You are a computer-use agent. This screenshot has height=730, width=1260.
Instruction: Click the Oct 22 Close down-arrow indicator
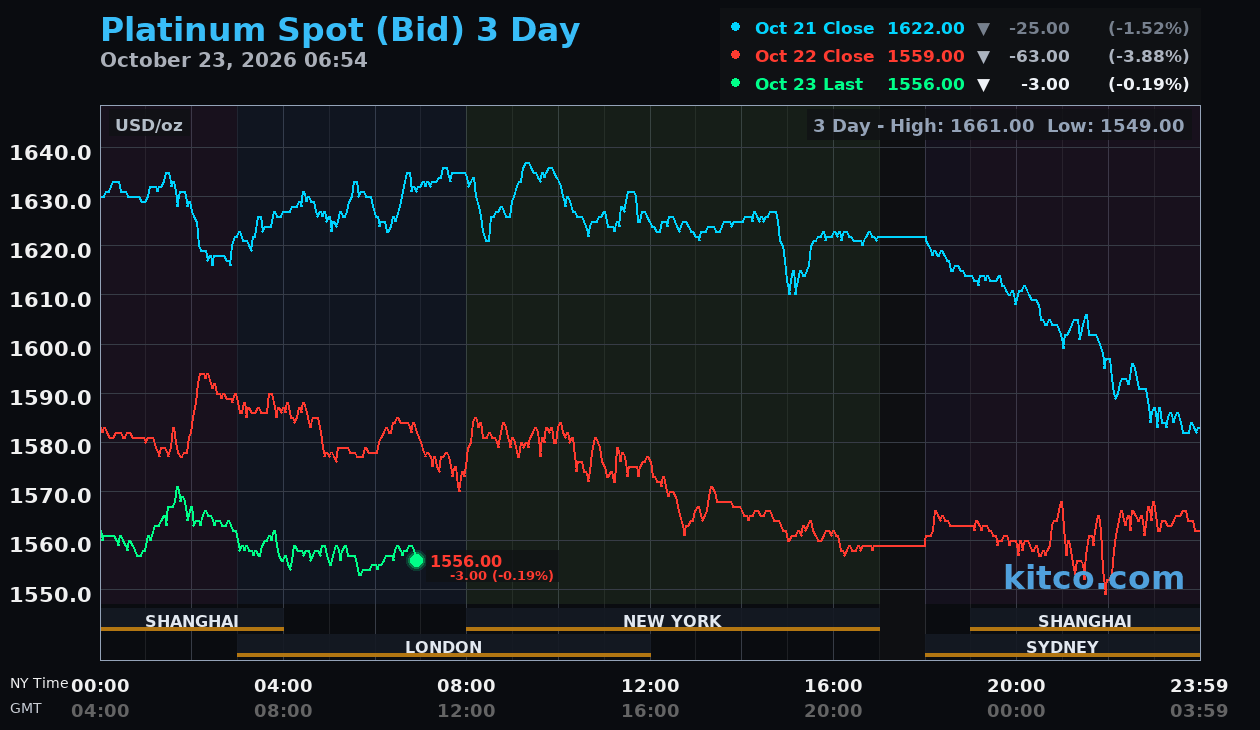tap(983, 56)
